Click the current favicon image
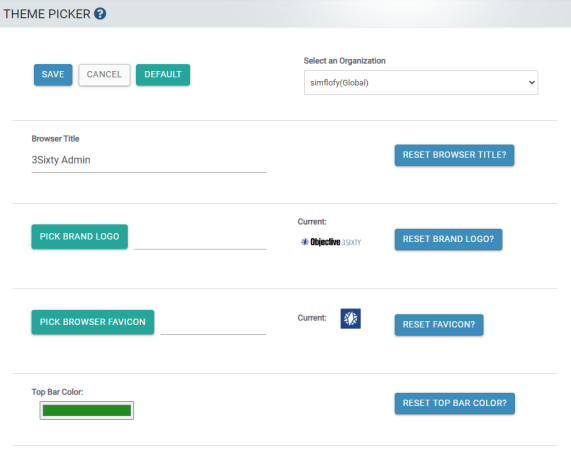 click(350, 319)
